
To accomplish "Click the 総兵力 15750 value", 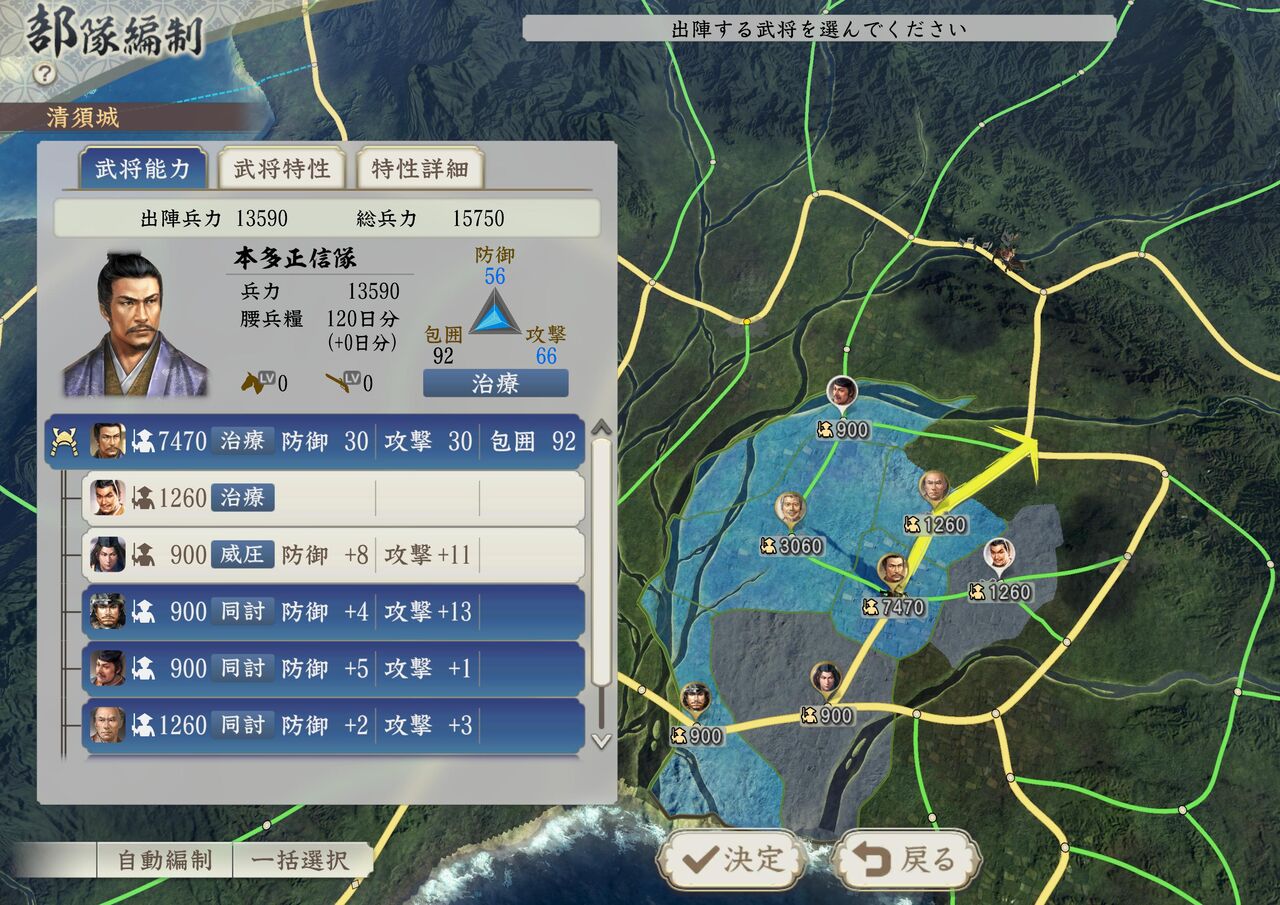I will (478, 218).
